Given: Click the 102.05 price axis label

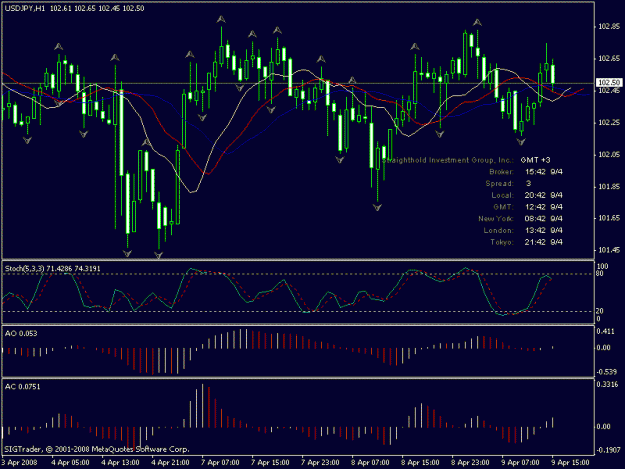Looking at the screenshot, I should pyautogui.click(x=609, y=155).
